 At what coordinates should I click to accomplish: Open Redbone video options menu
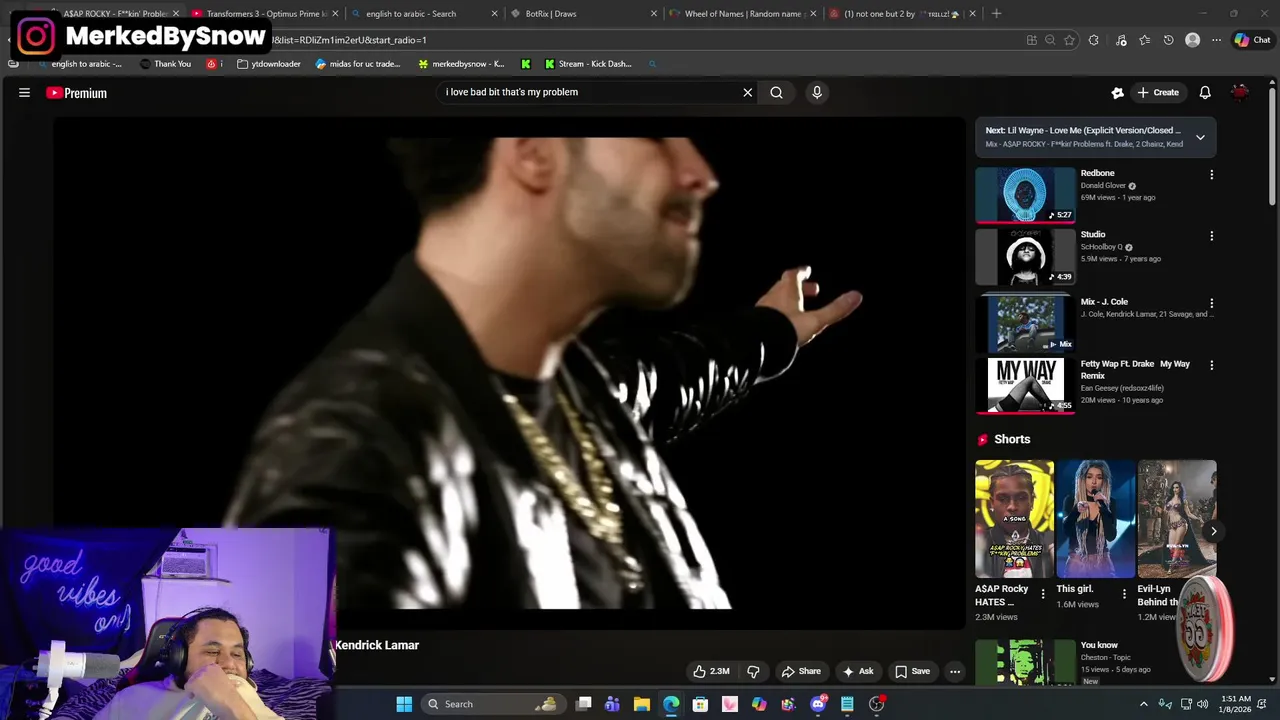pos(1211,175)
